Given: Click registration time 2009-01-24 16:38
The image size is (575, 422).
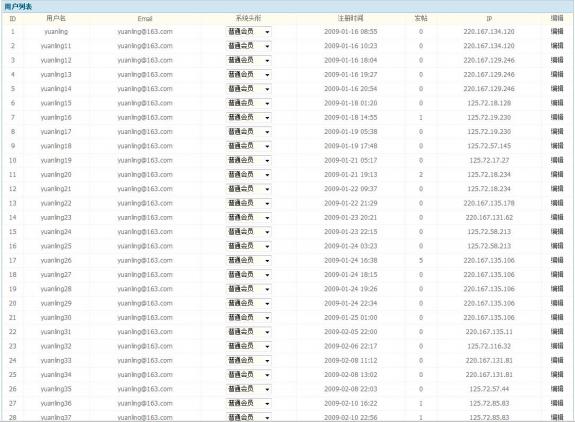Looking at the screenshot, I should click(351, 260).
